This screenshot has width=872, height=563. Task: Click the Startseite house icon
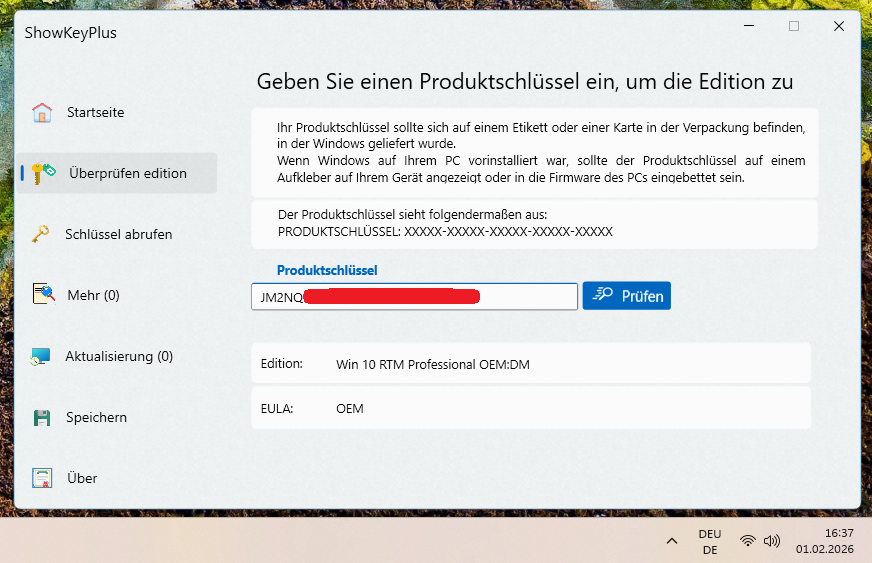42,112
